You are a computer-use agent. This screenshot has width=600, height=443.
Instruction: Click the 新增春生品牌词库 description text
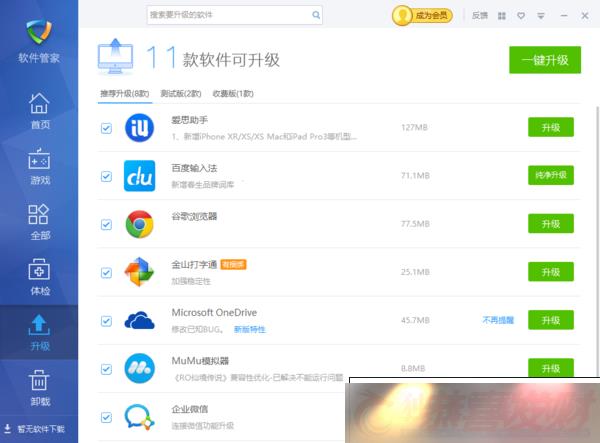pyautogui.click(x=202, y=185)
